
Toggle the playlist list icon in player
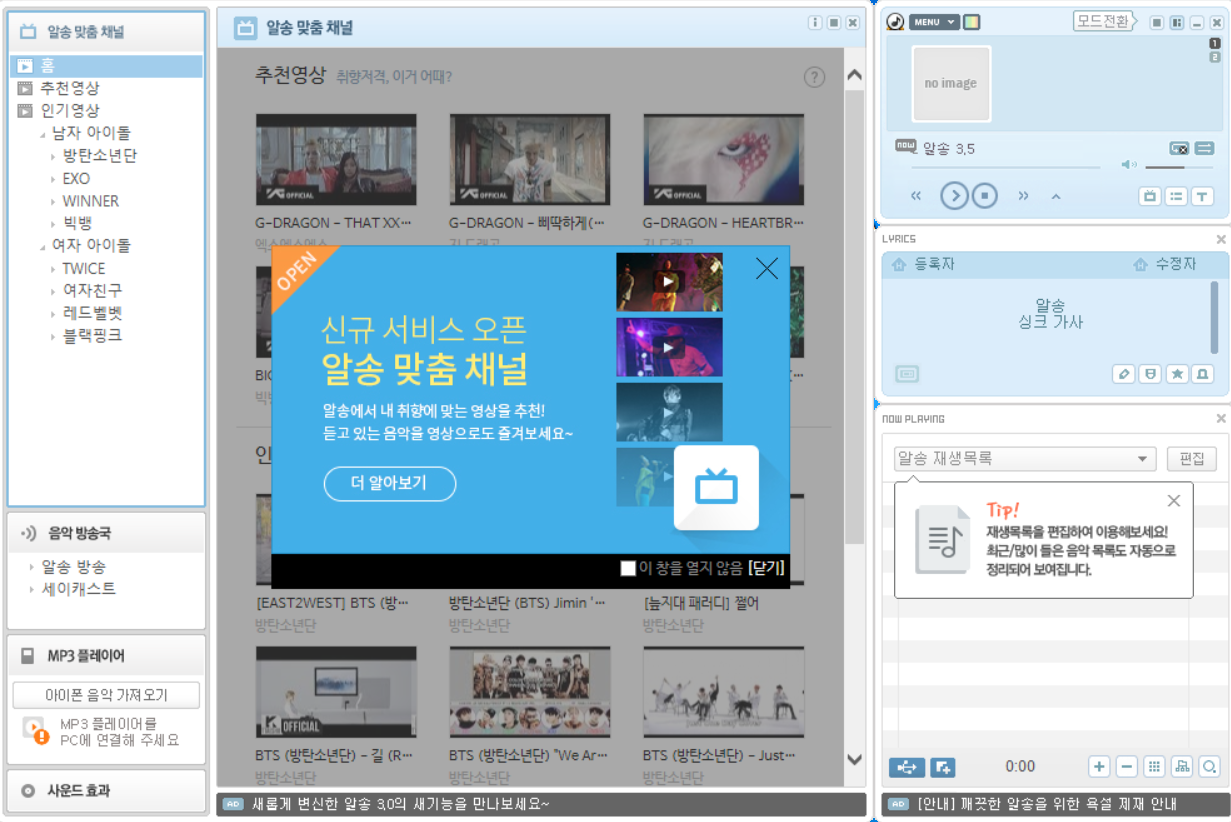pyautogui.click(x=1176, y=197)
